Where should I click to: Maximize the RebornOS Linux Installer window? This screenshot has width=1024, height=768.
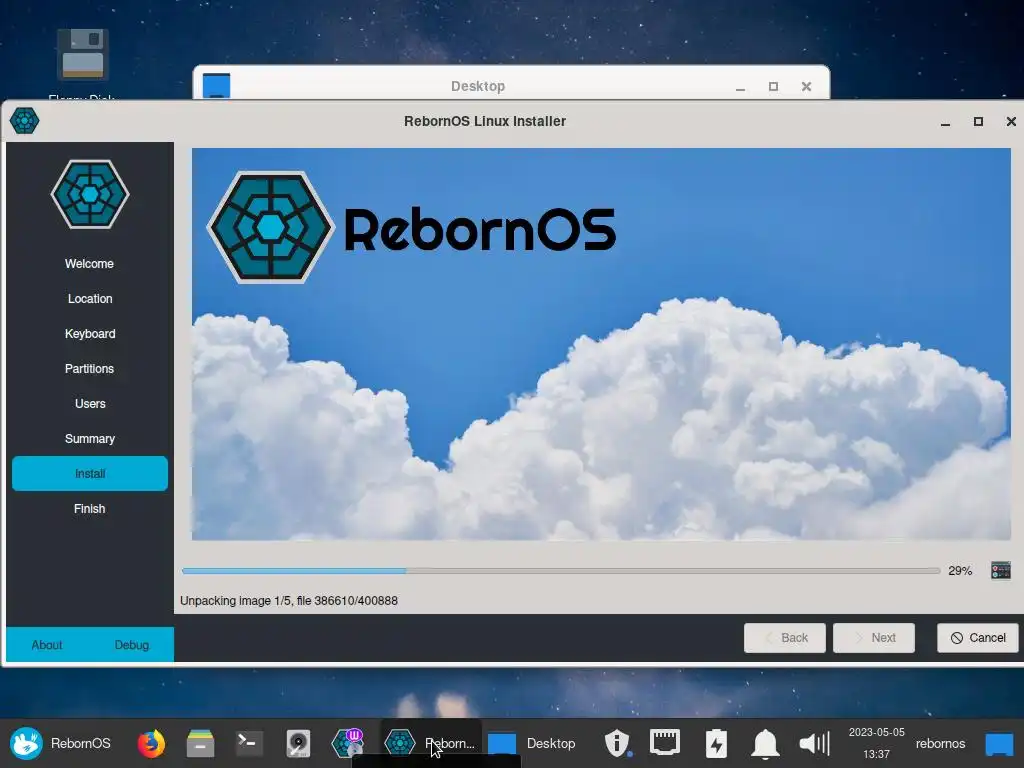978,121
